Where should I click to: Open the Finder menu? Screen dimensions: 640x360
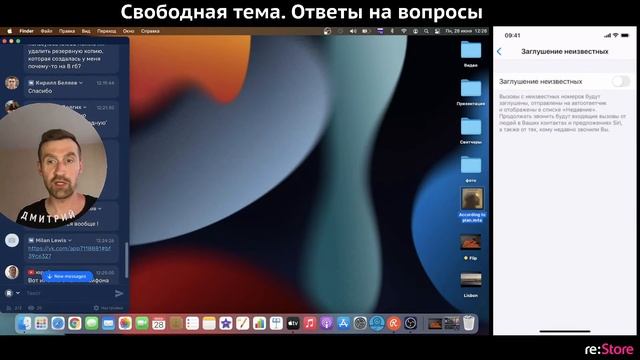click(x=27, y=31)
